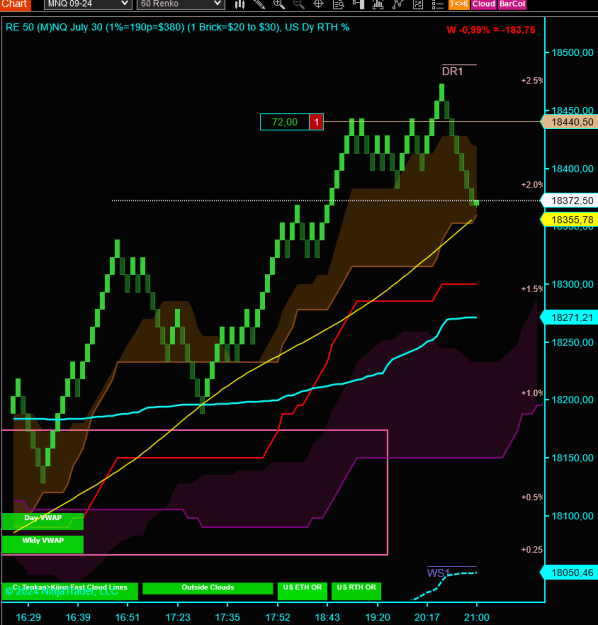Viewport: 598px width, 625px height.
Task: Open the indicators icon
Action: [378, 4]
